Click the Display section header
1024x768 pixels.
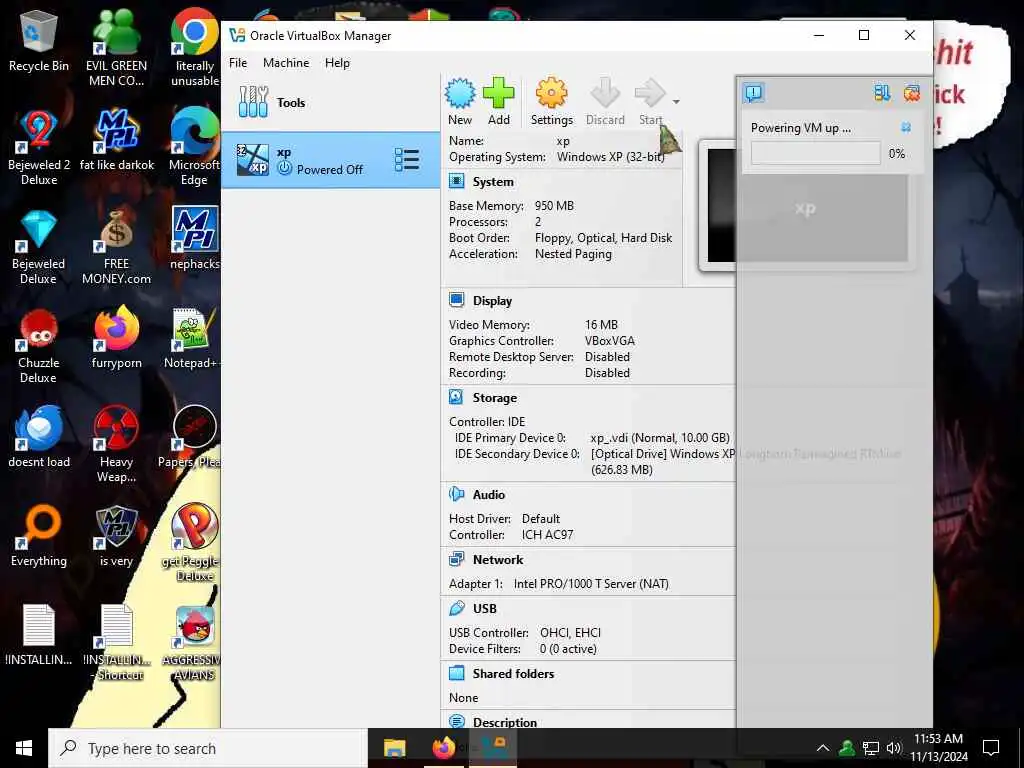(492, 300)
